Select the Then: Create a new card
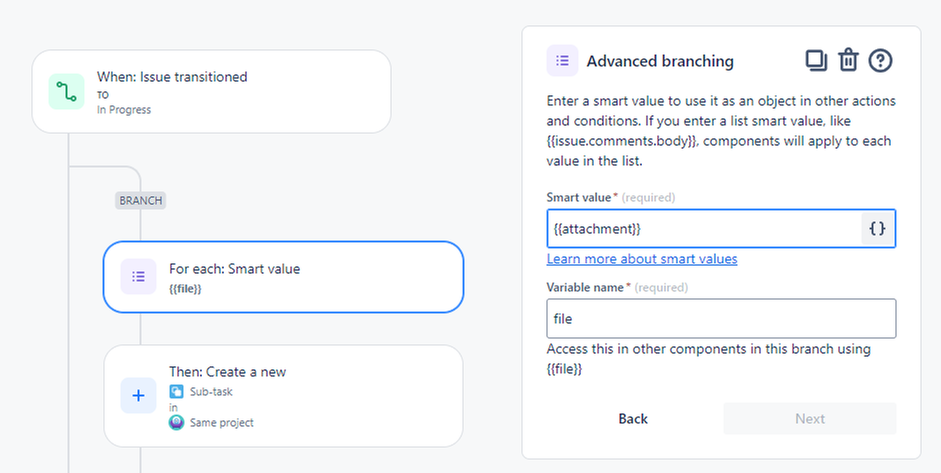941x473 pixels. (283, 396)
